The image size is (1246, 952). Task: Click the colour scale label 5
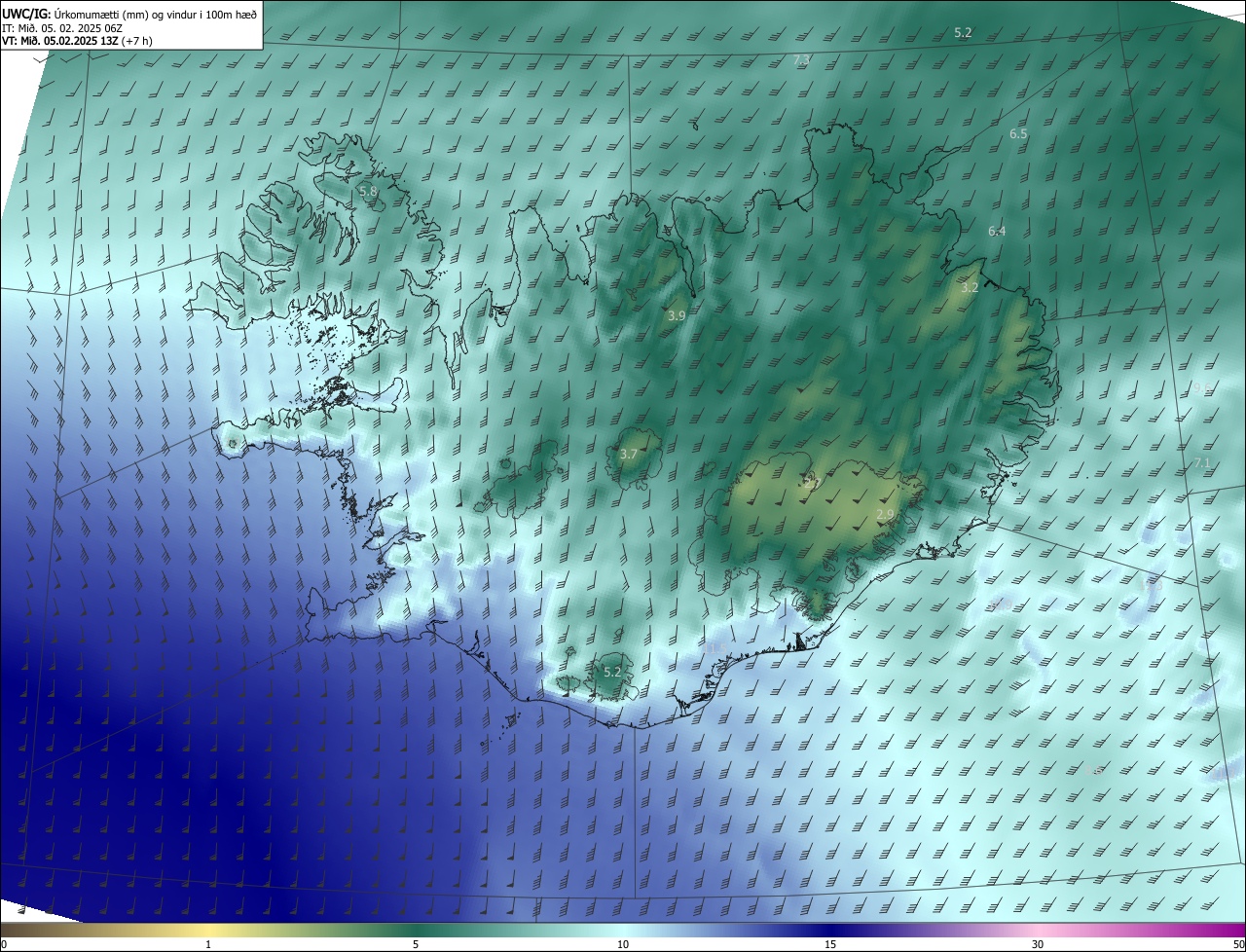coord(416,945)
